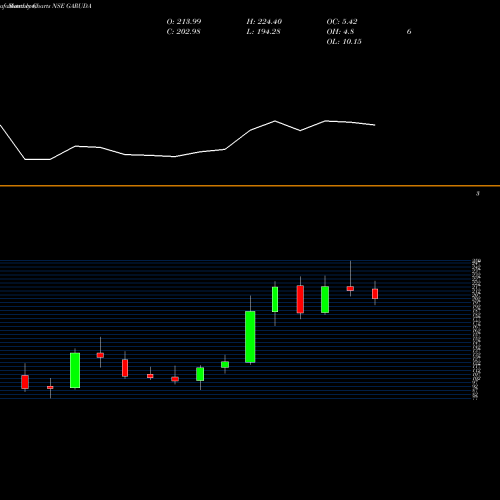This screenshot has height=500, width=500.
Task: Click the 'OC: 5.42' value
Action: tap(342, 22)
